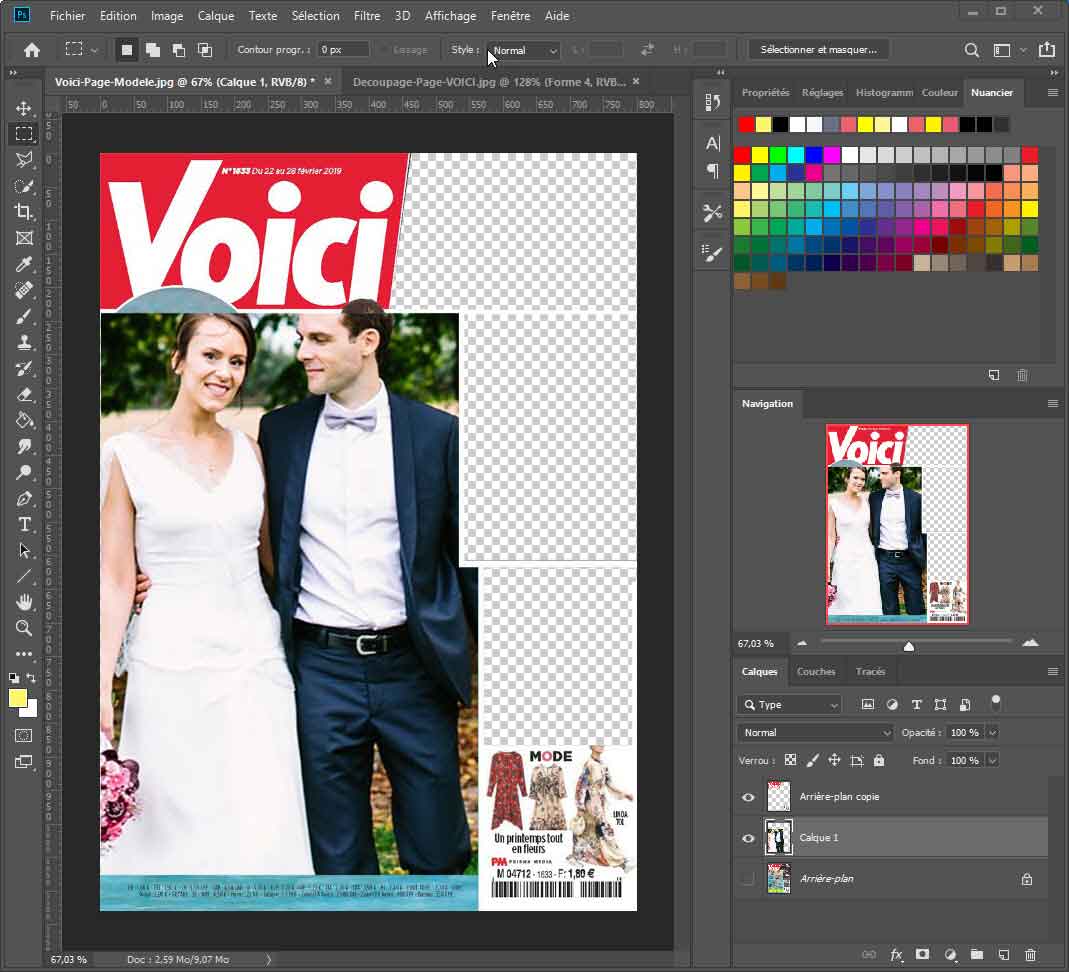The width and height of the screenshot is (1069, 972).
Task: Open the Style dropdown showing Normal
Action: click(x=524, y=50)
